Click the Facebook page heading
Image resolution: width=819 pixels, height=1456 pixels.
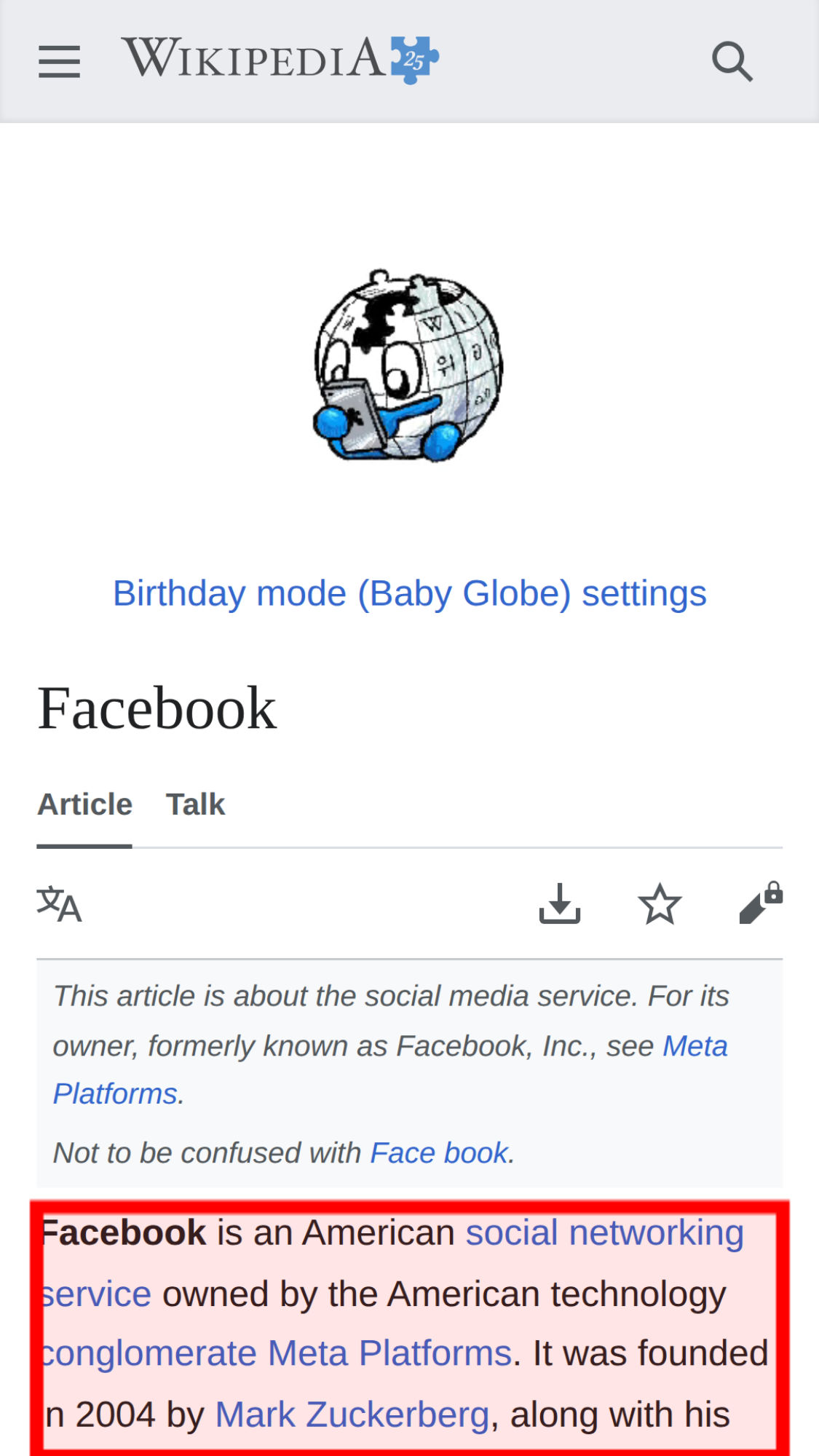157,708
